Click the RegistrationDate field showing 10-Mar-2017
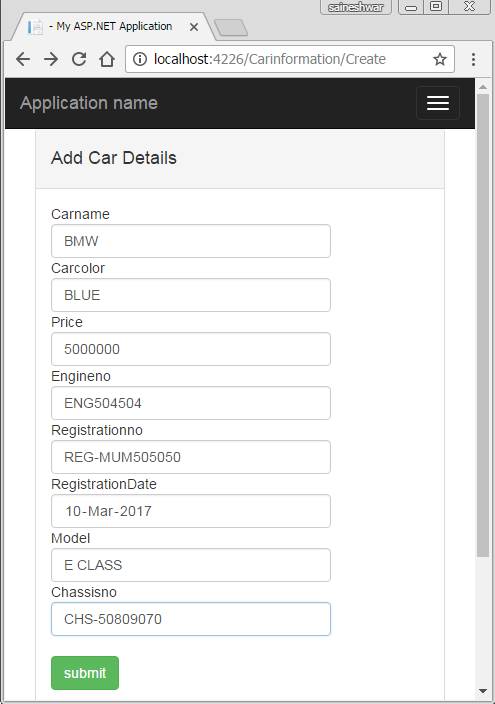Image resolution: width=495 pixels, height=704 pixels. [191, 511]
